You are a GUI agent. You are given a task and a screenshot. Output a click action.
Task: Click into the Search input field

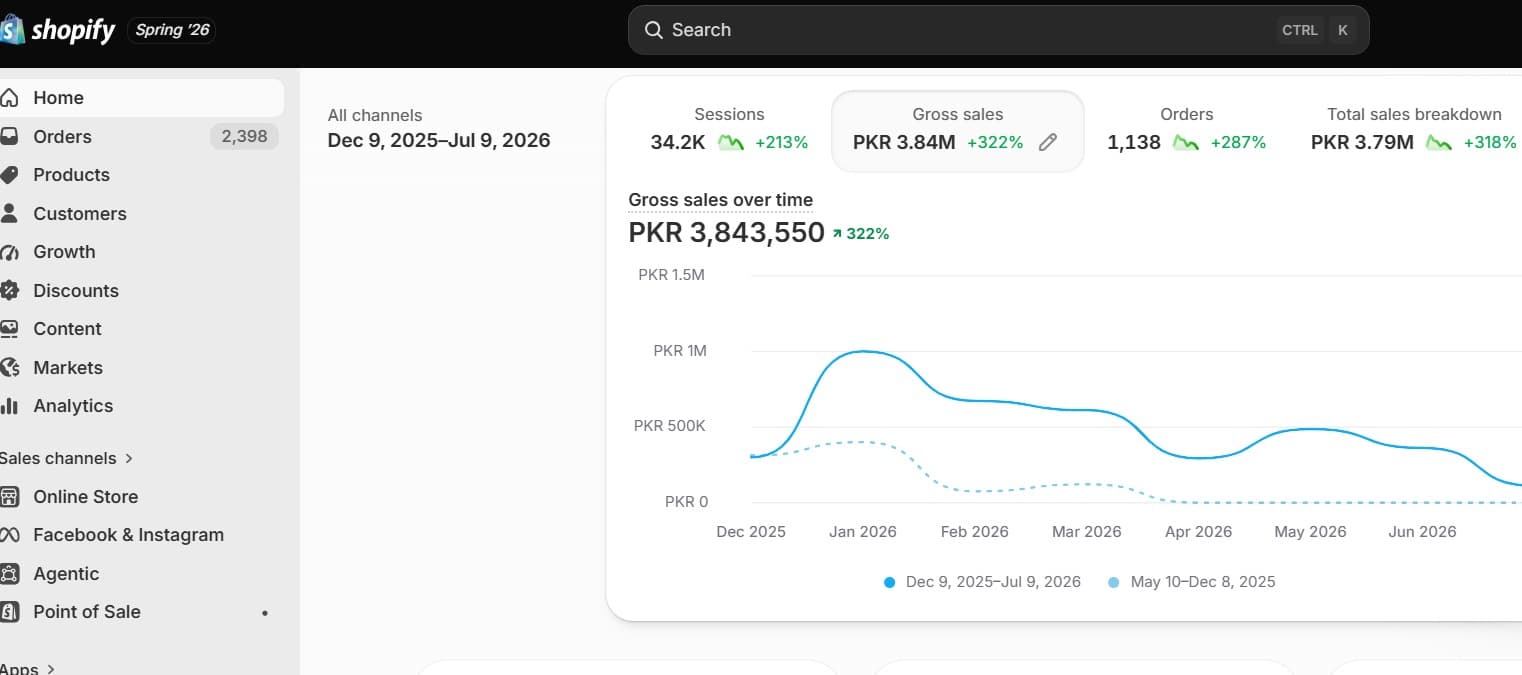[x=998, y=30]
